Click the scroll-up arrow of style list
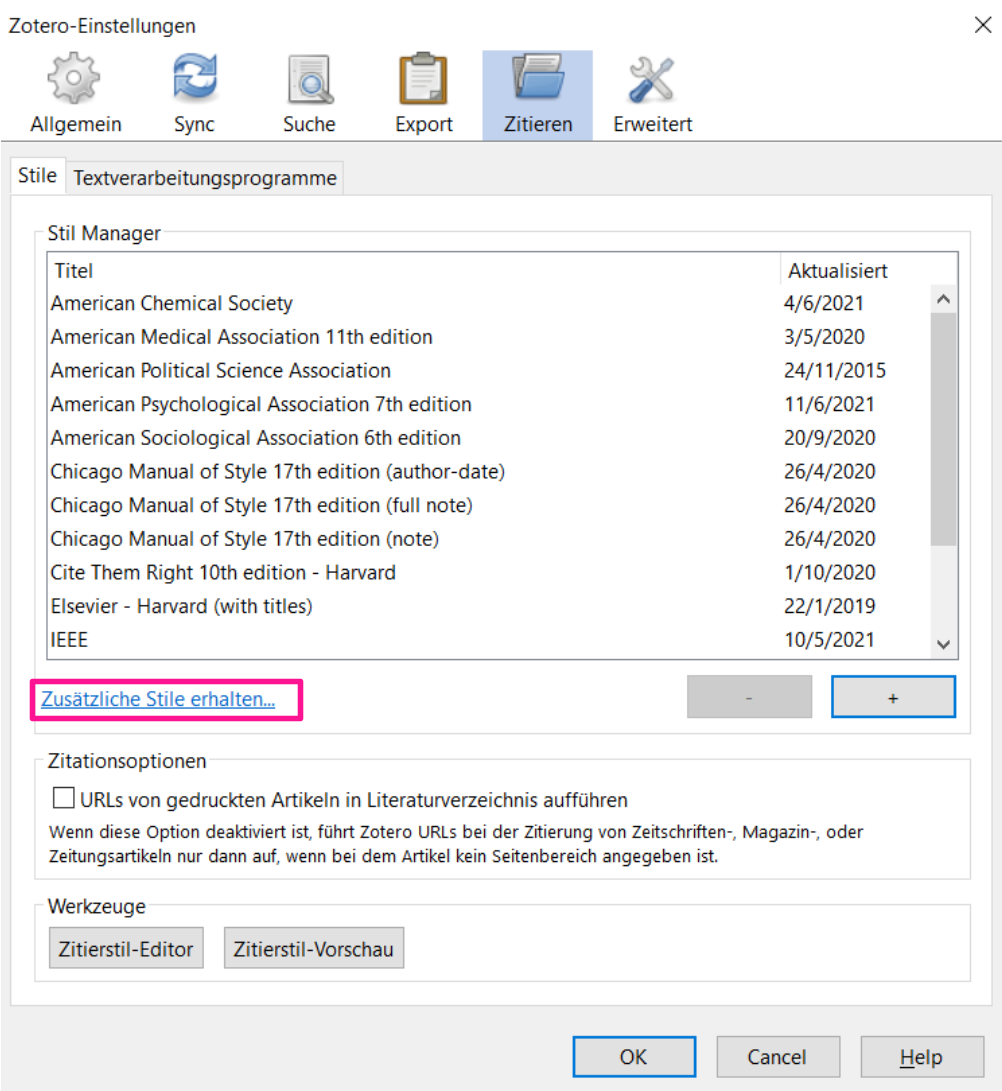This screenshot has width=1002, height=1091. click(x=944, y=299)
